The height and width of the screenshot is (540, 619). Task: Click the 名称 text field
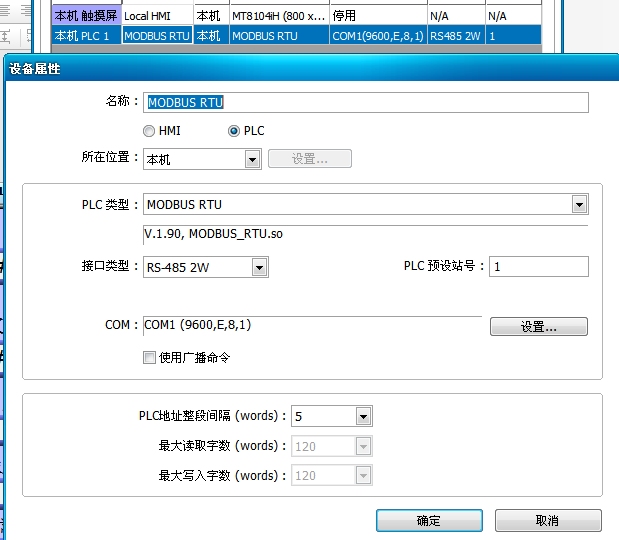pos(366,102)
